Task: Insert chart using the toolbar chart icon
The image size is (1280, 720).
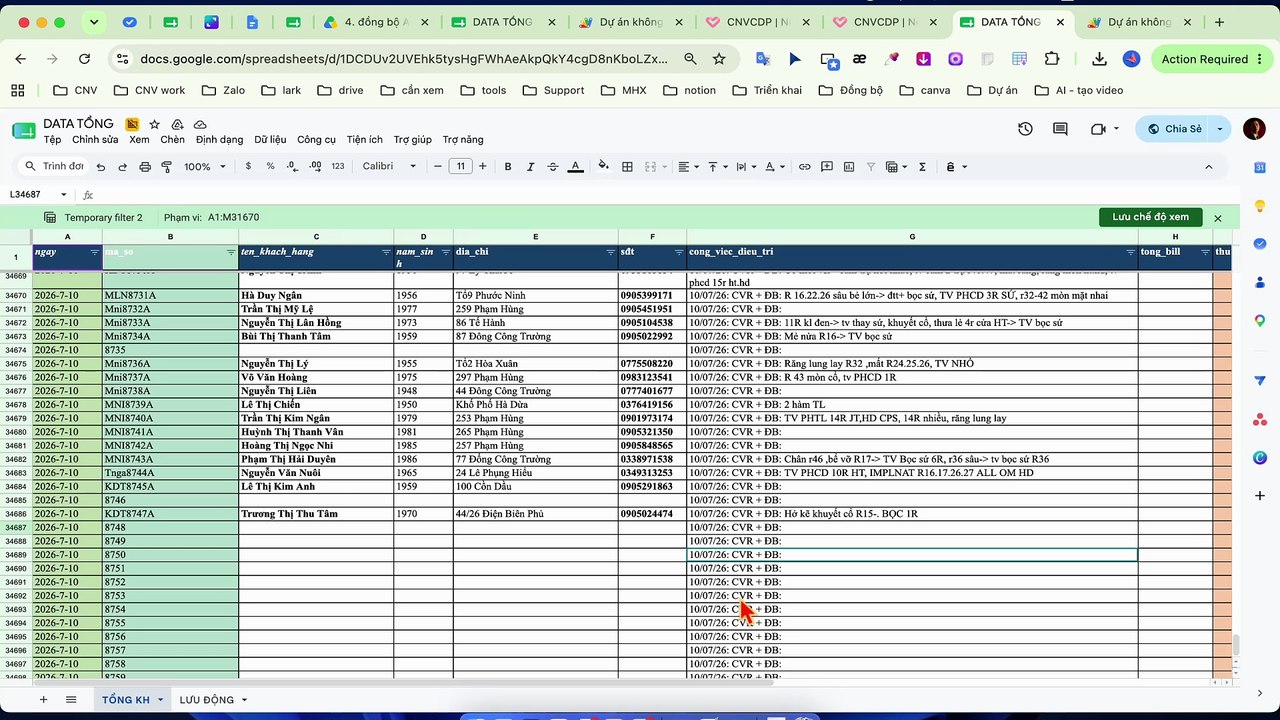Action: click(848, 167)
